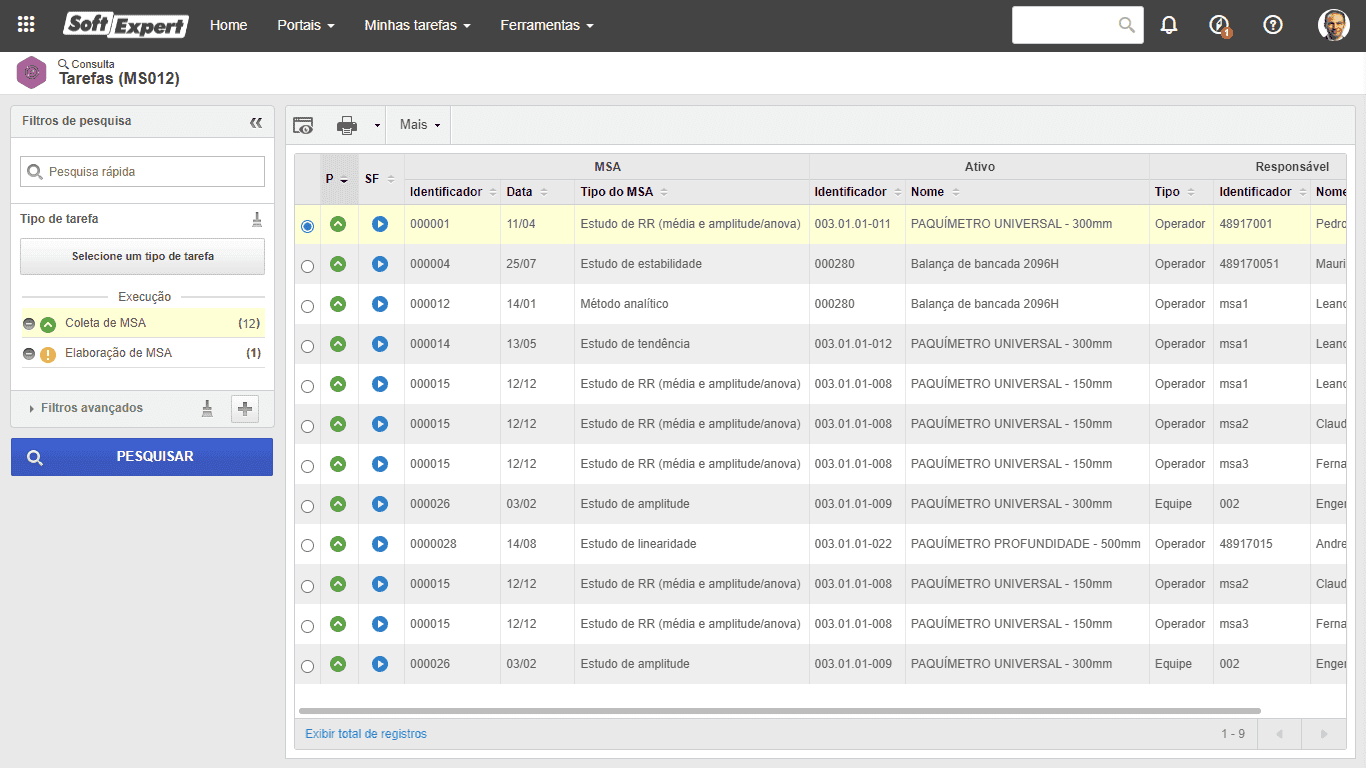Open the compass icon with the alert badge
1366x768 pixels.
point(1219,25)
